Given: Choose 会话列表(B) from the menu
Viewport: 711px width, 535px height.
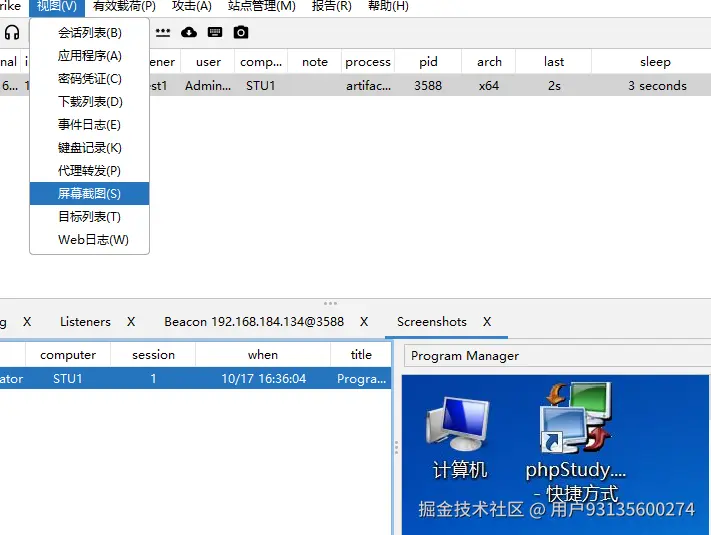Looking at the screenshot, I should point(89,33).
